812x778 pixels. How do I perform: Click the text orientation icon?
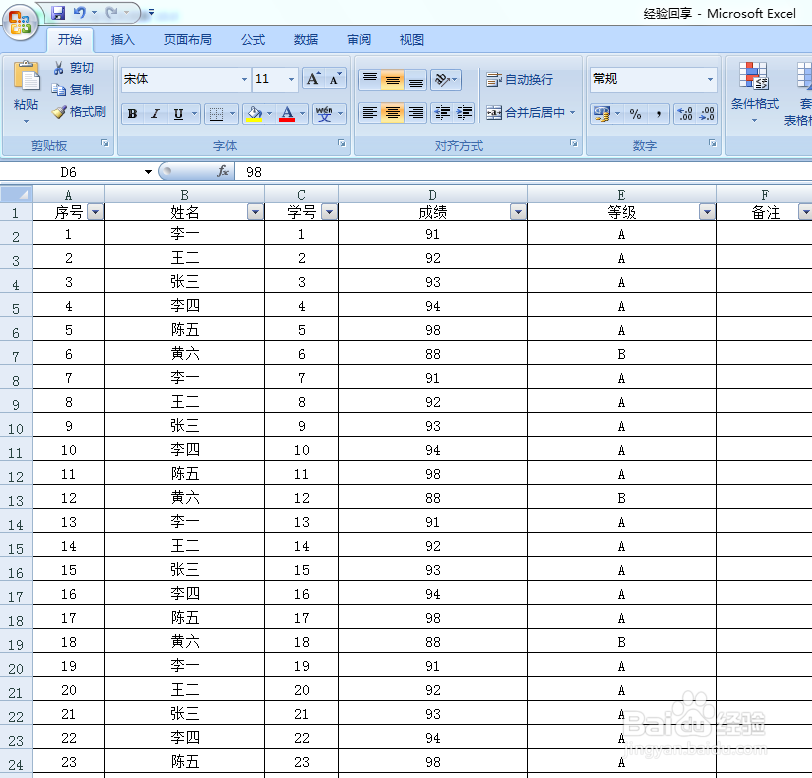point(442,80)
